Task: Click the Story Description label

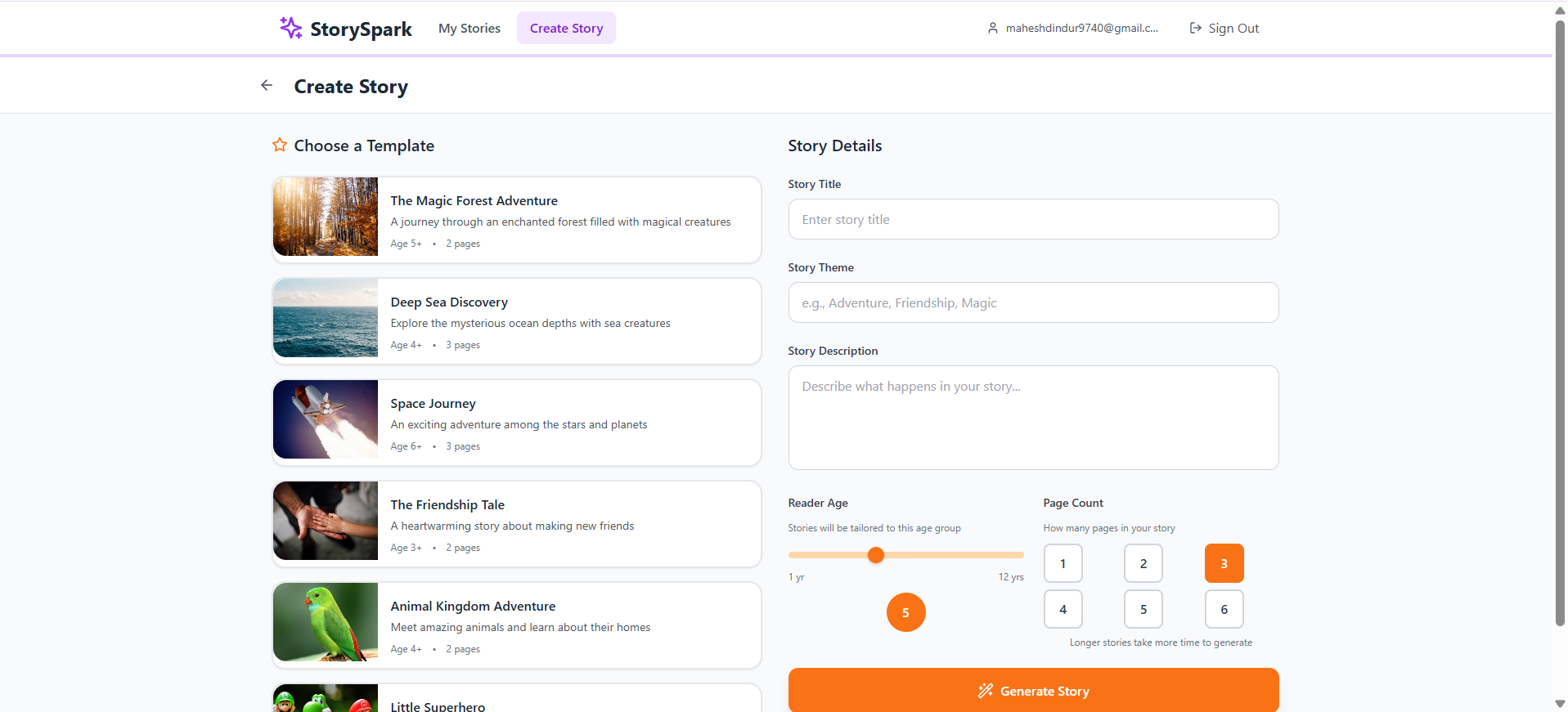Action: pos(833,351)
